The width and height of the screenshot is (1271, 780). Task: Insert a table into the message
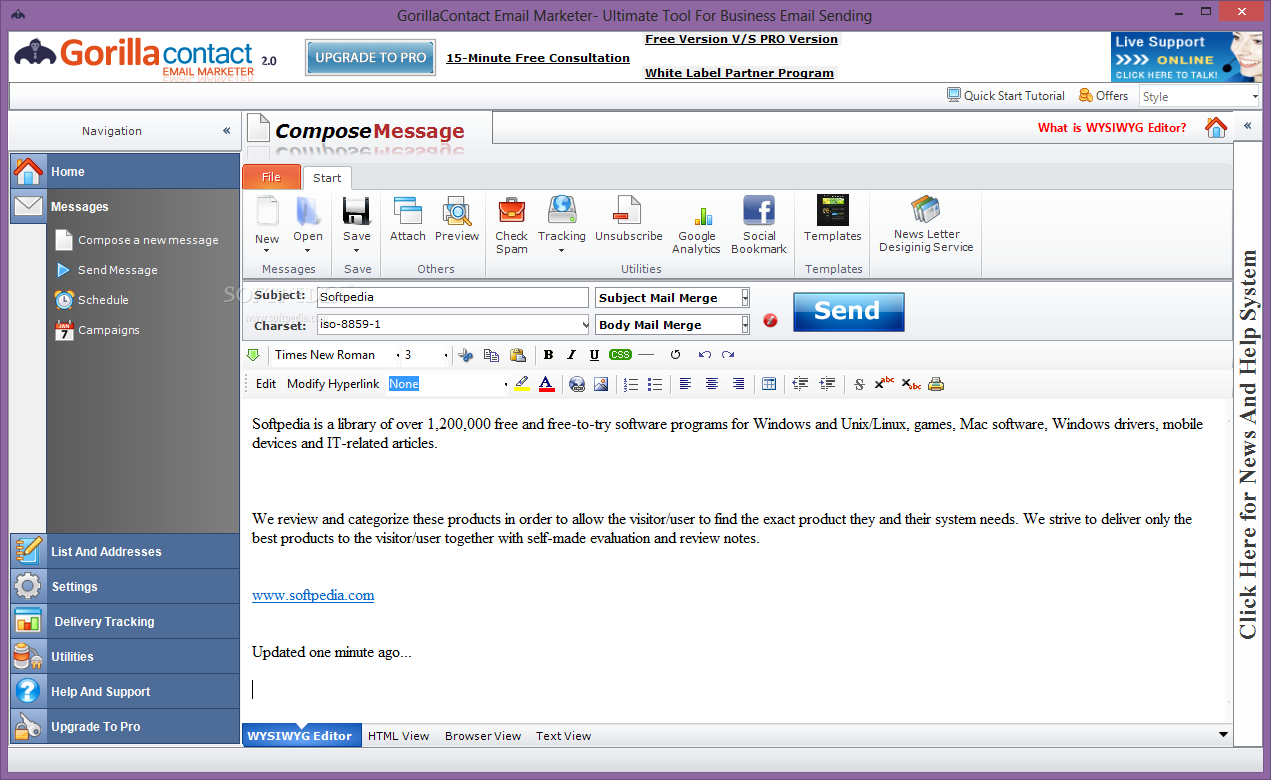pos(769,384)
